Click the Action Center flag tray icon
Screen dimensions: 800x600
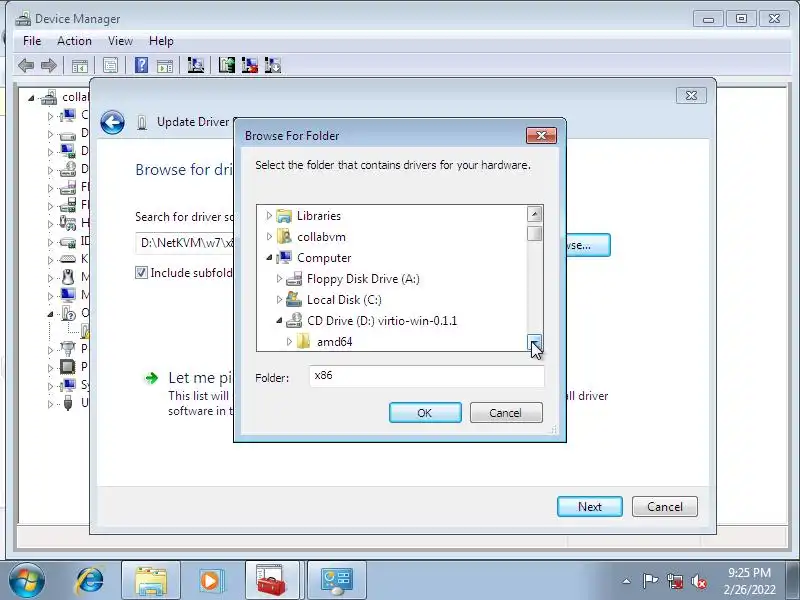coord(650,581)
